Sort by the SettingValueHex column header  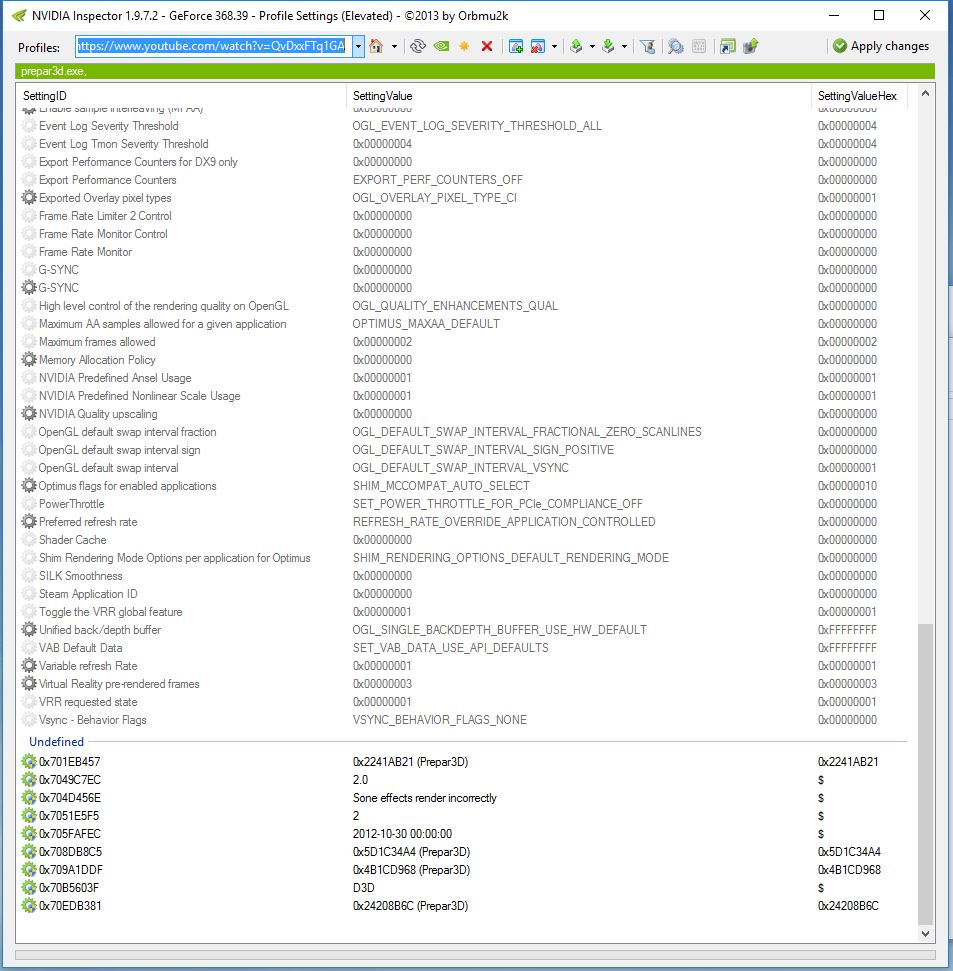tap(859, 96)
